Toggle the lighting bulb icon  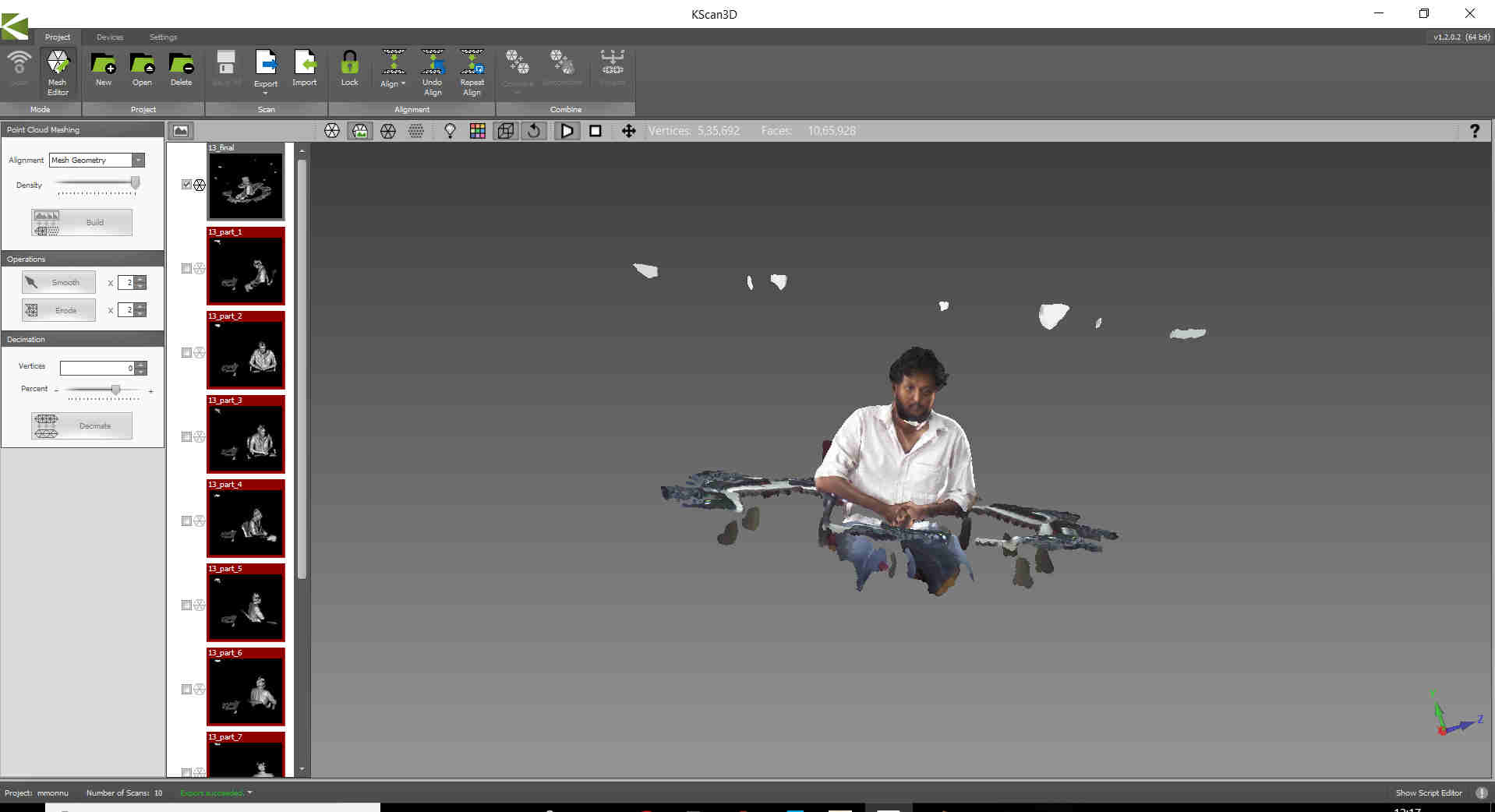click(x=450, y=131)
